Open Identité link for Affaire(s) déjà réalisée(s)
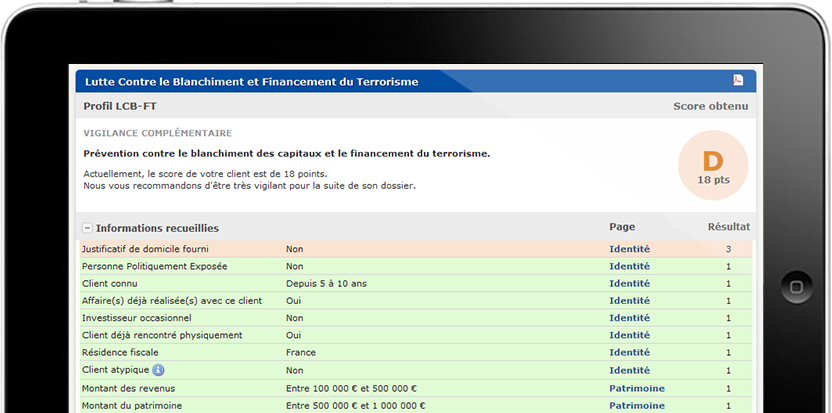Image resolution: width=832 pixels, height=413 pixels. (629, 300)
